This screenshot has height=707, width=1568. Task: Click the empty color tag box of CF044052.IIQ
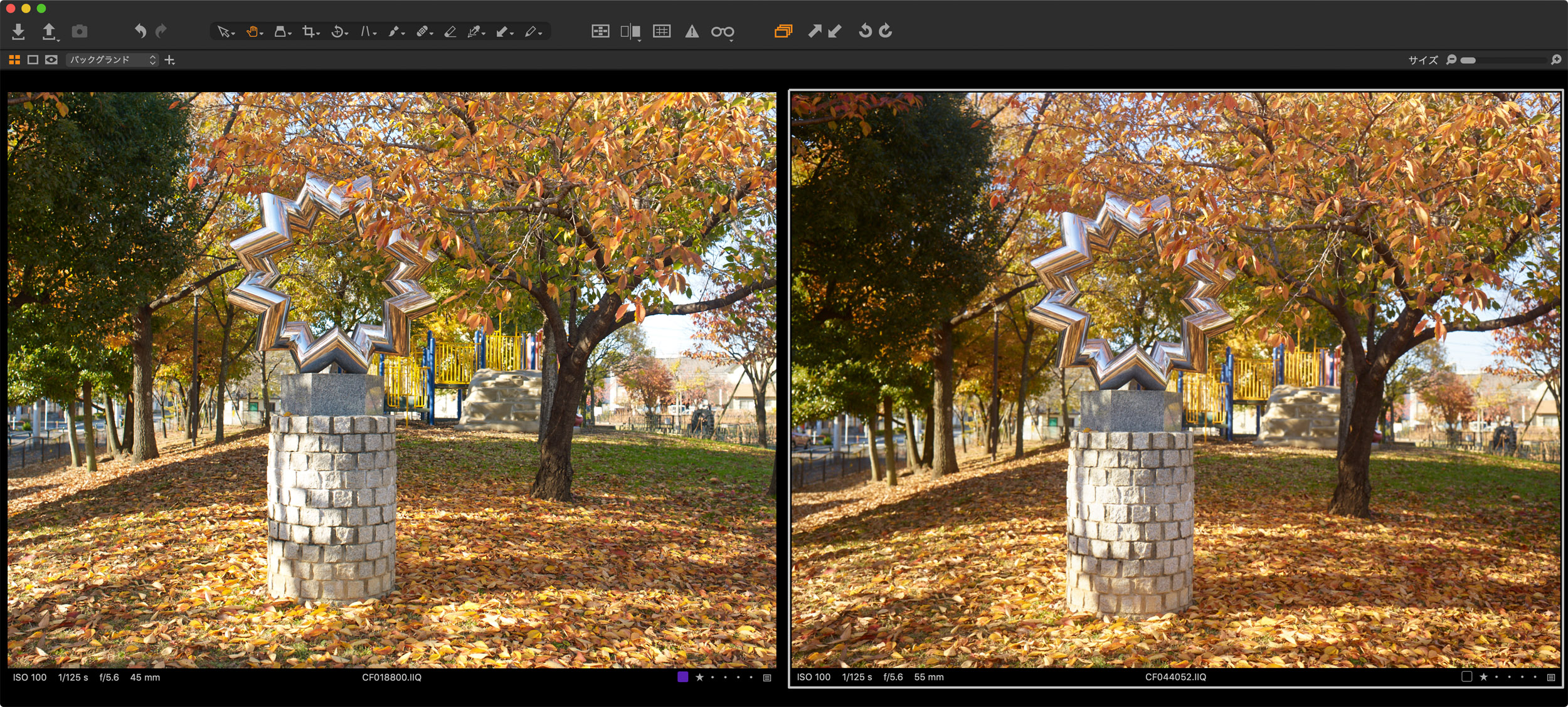1466,677
